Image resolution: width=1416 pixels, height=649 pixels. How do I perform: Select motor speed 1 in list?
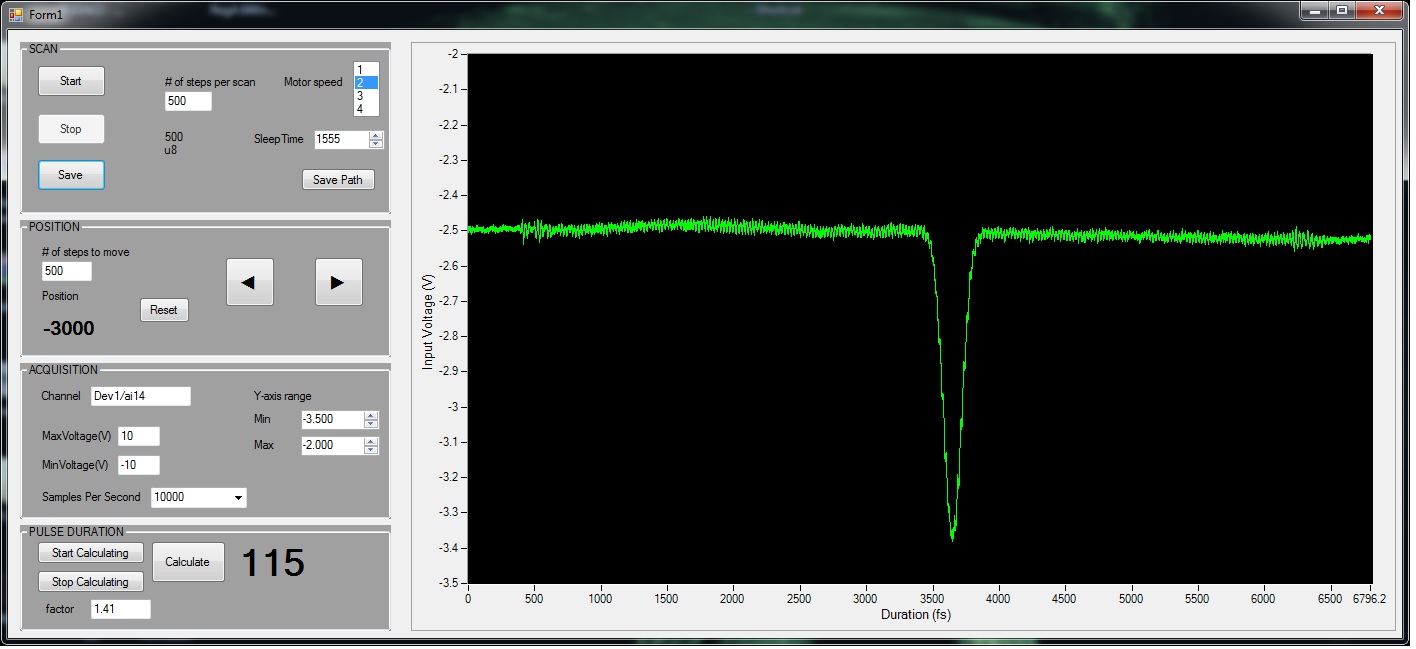[x=366, y=70]
